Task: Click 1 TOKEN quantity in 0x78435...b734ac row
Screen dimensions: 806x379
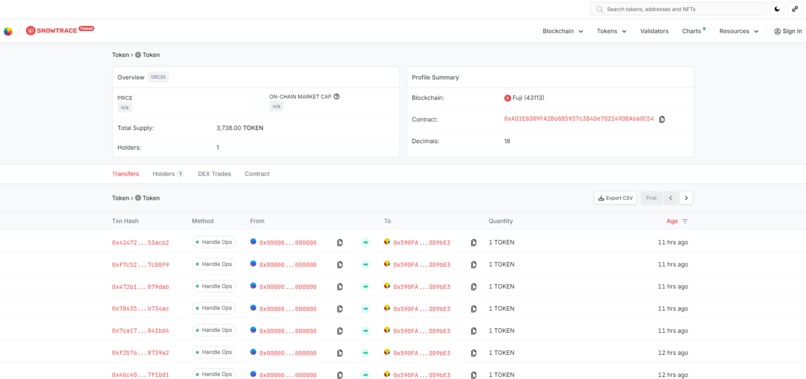Action: pyautogui.click(x=501, y=309)
